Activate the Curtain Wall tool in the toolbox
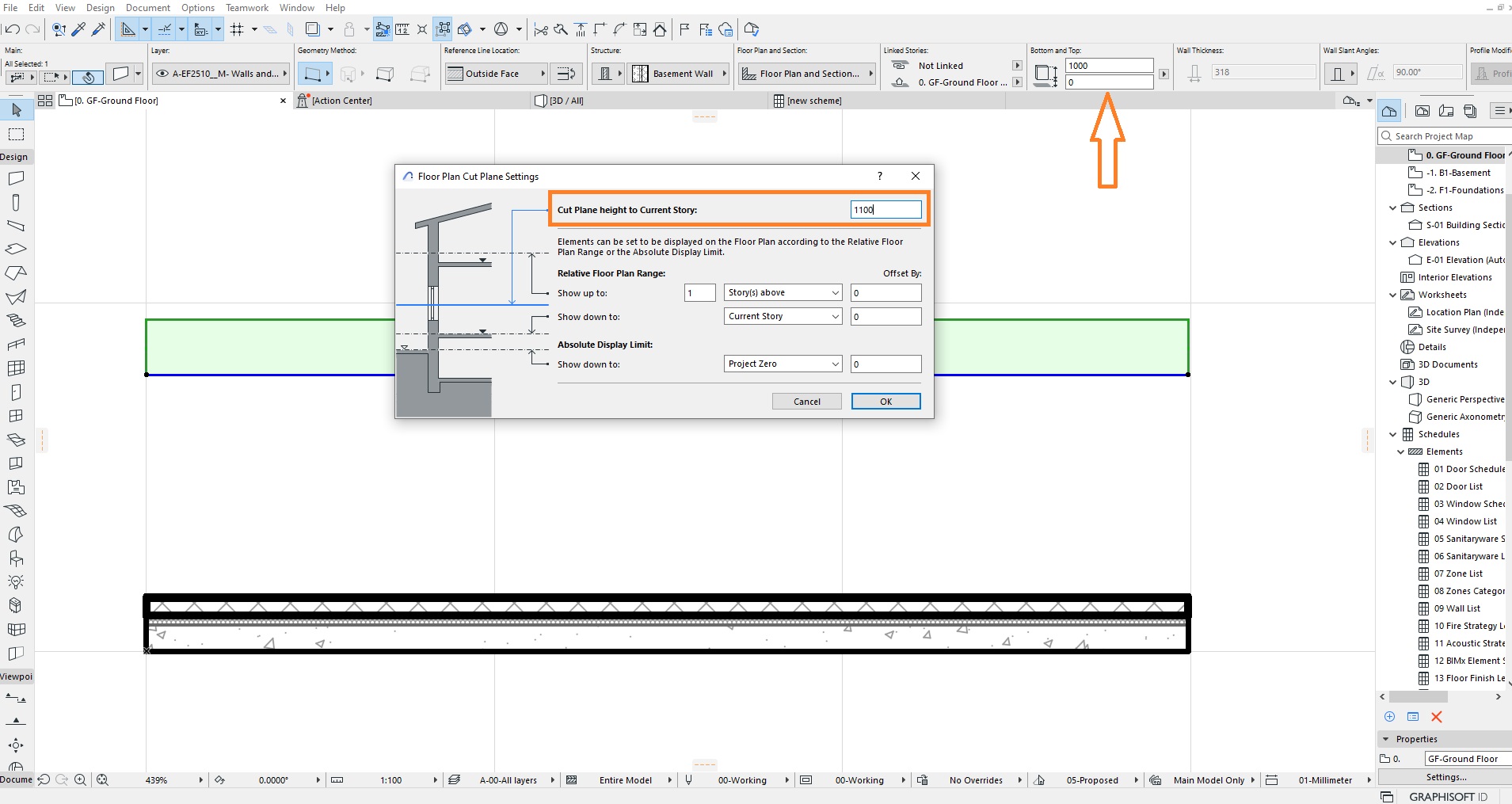The width and height of the screenshot is (1512, 804). 16,368
